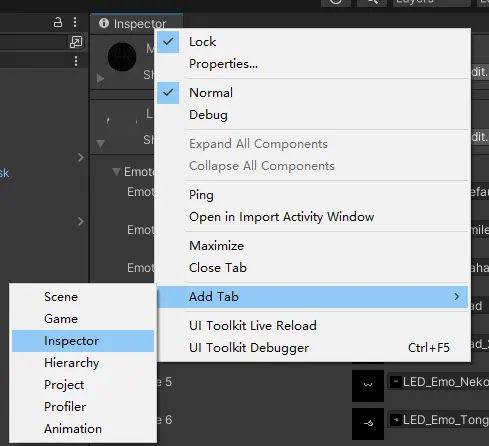
Task: Add a Project tab from submenu
Action: pos(83,385)
